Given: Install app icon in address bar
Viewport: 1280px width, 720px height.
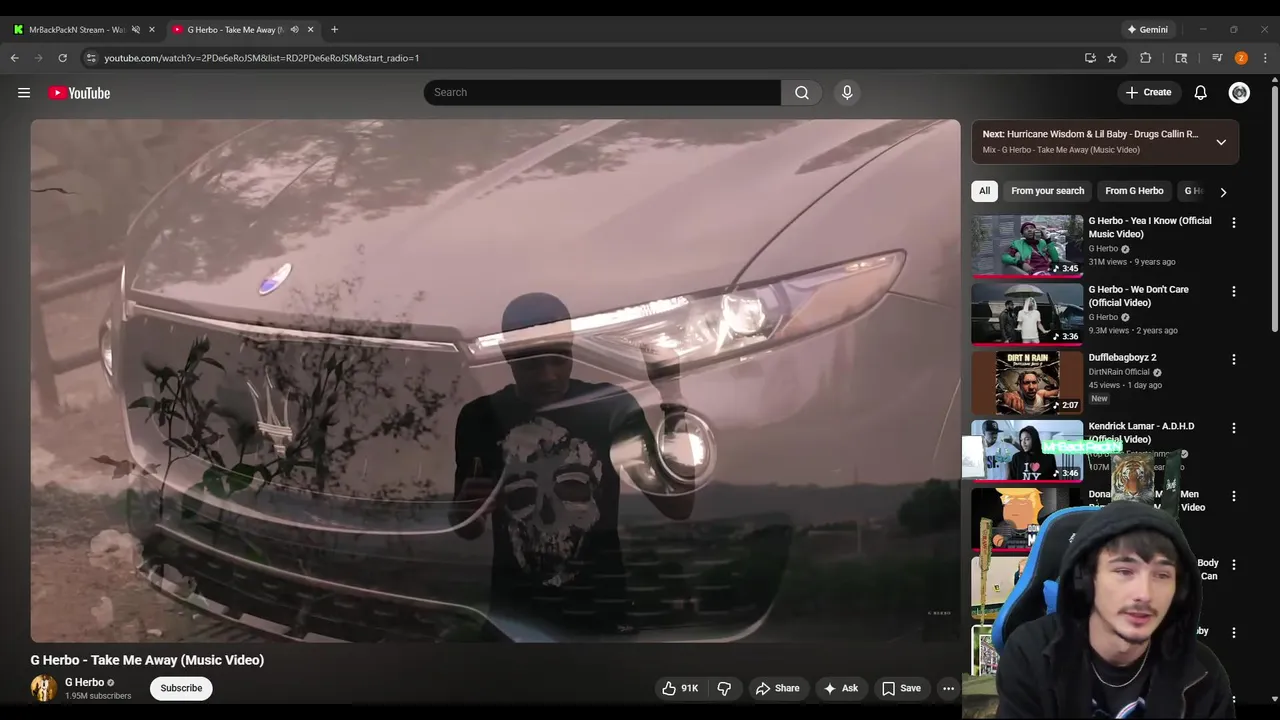Looking at the screenshot, I should point(1090,58).
